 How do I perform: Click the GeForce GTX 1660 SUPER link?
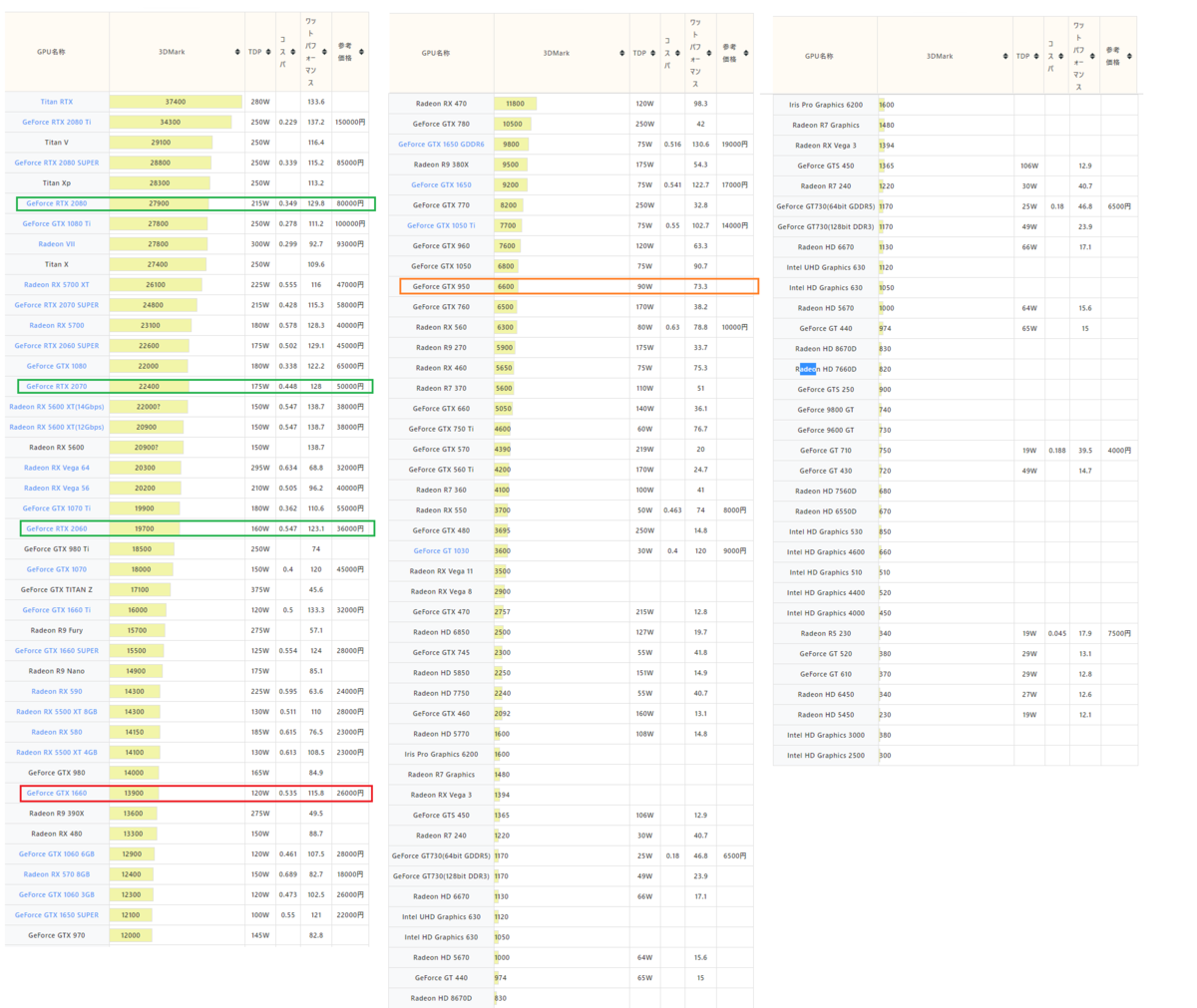coord(57,651)
